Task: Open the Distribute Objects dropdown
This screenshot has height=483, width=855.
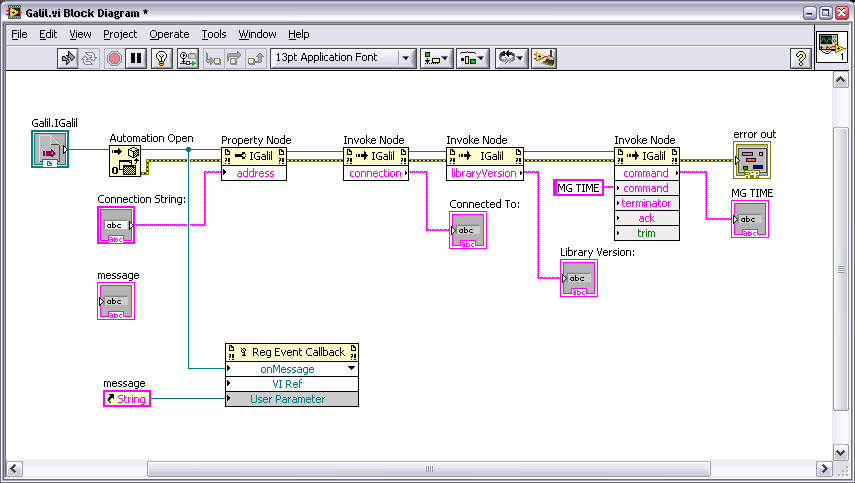Action: pyautogui.click(x=472, y=58)
